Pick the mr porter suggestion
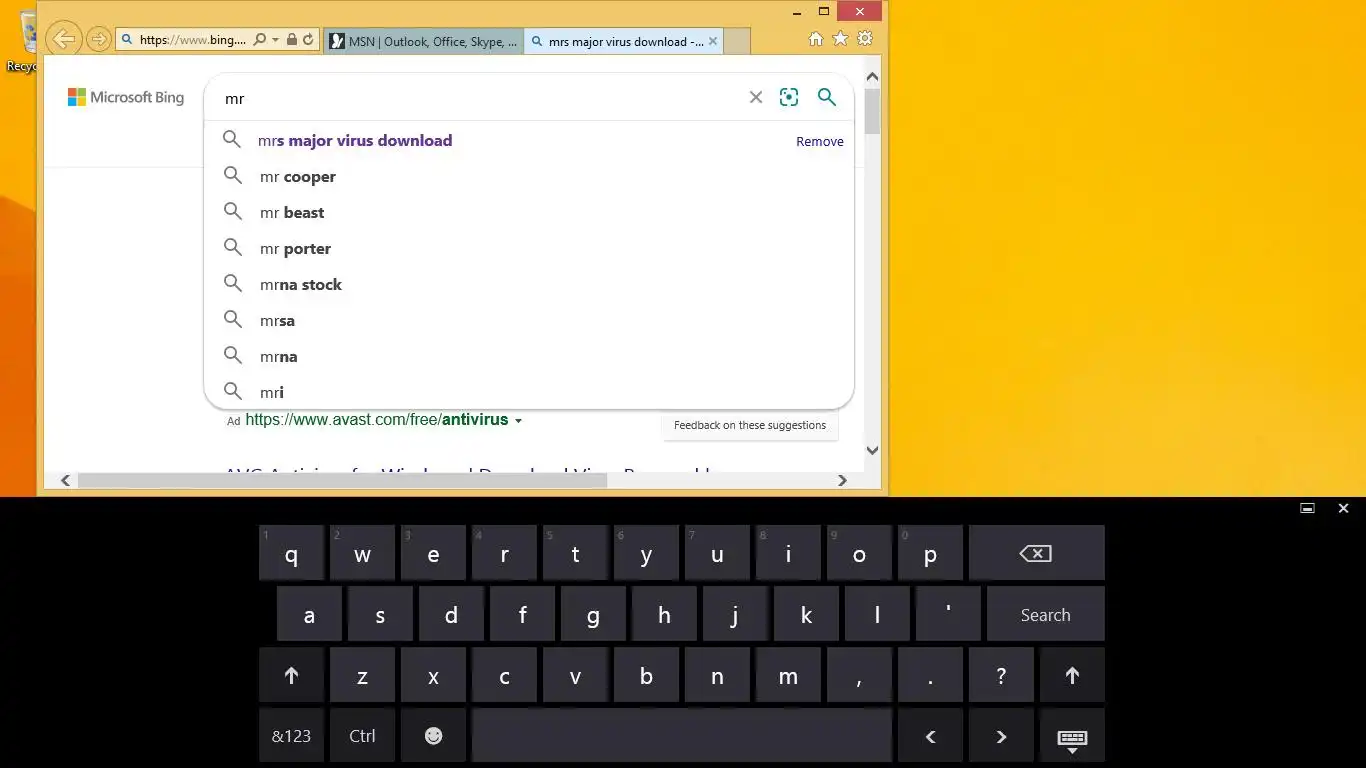Screen dimensions: 1366x768 click(529, 249)
